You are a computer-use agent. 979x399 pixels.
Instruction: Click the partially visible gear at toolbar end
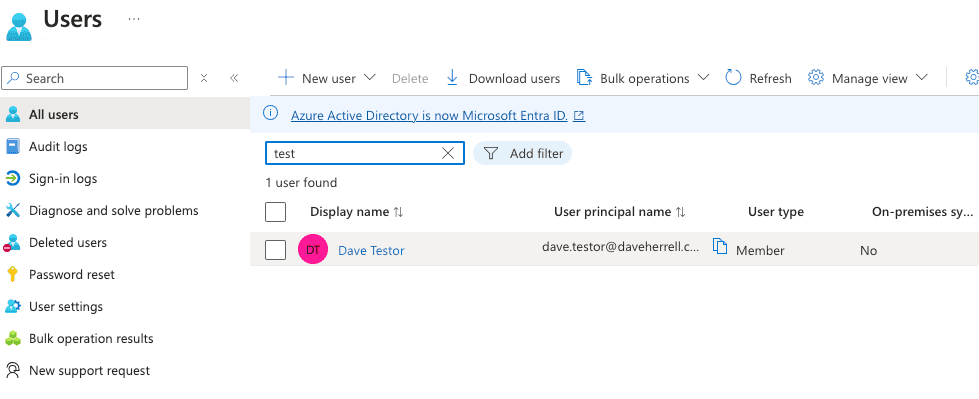click(x=972, y=77)
